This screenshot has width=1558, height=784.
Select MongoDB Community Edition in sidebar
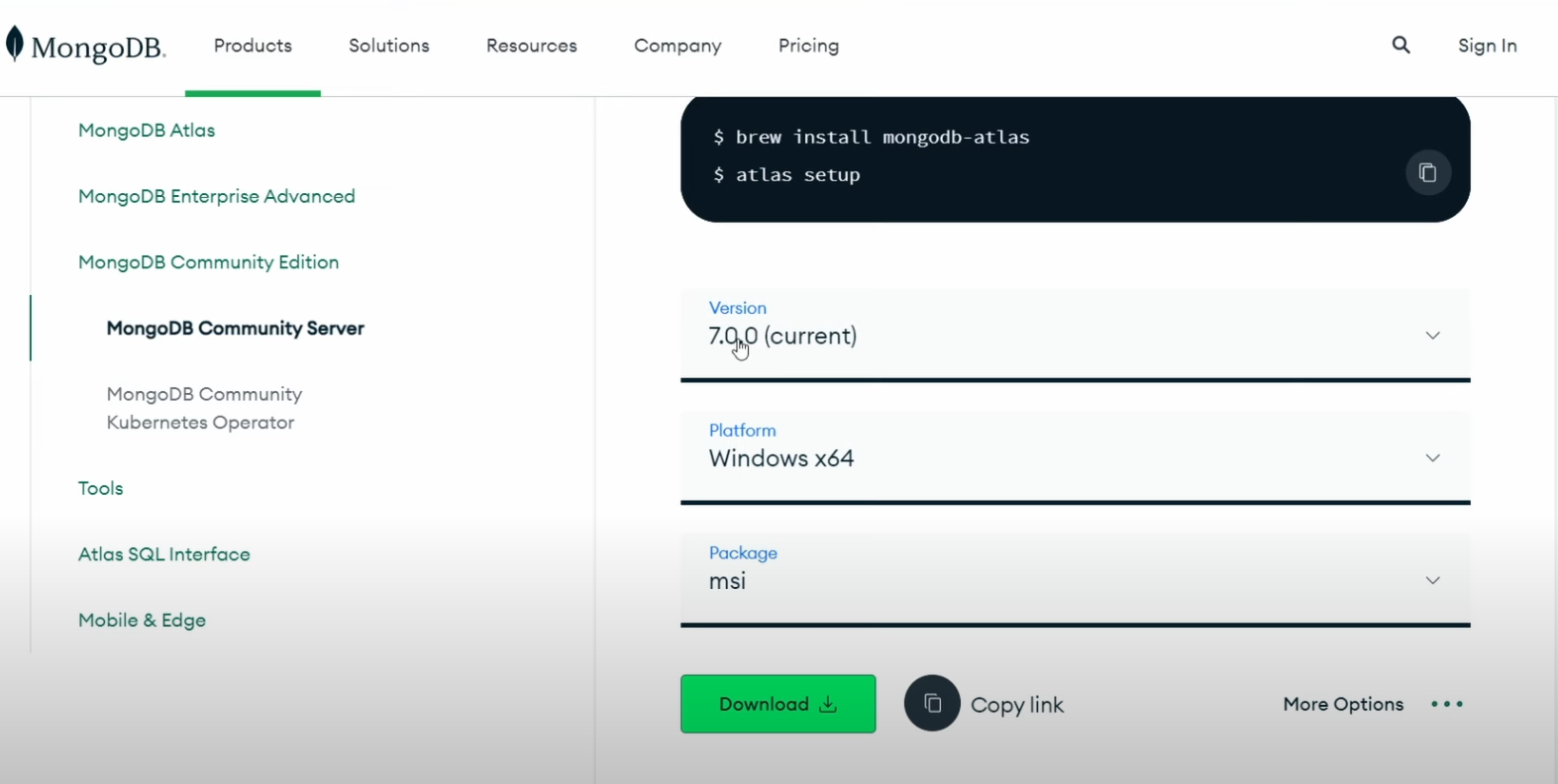(x=209, y=262)
